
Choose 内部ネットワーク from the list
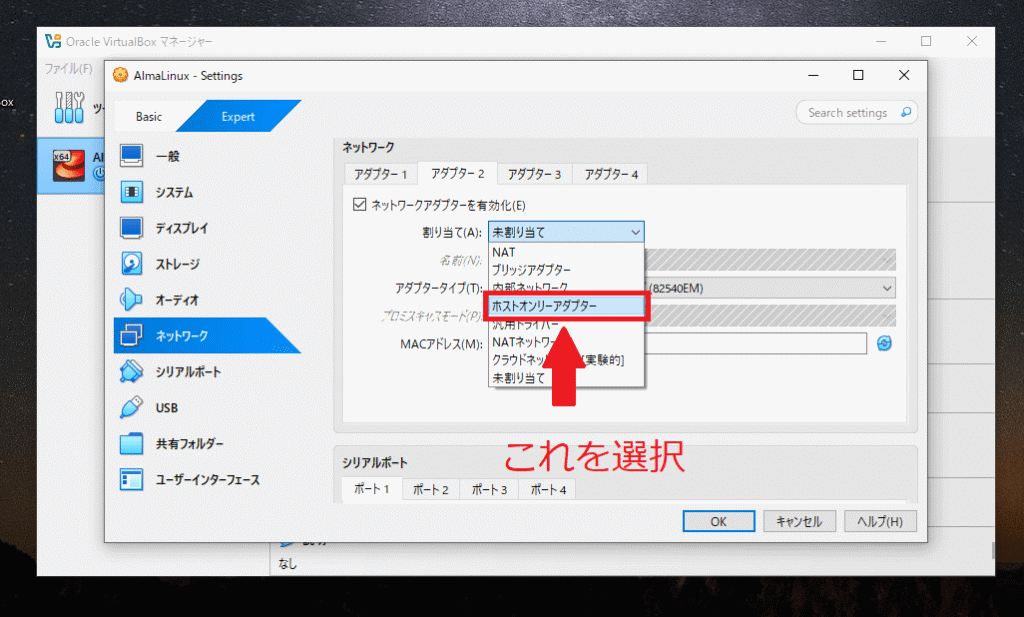(x=566, y=287)
